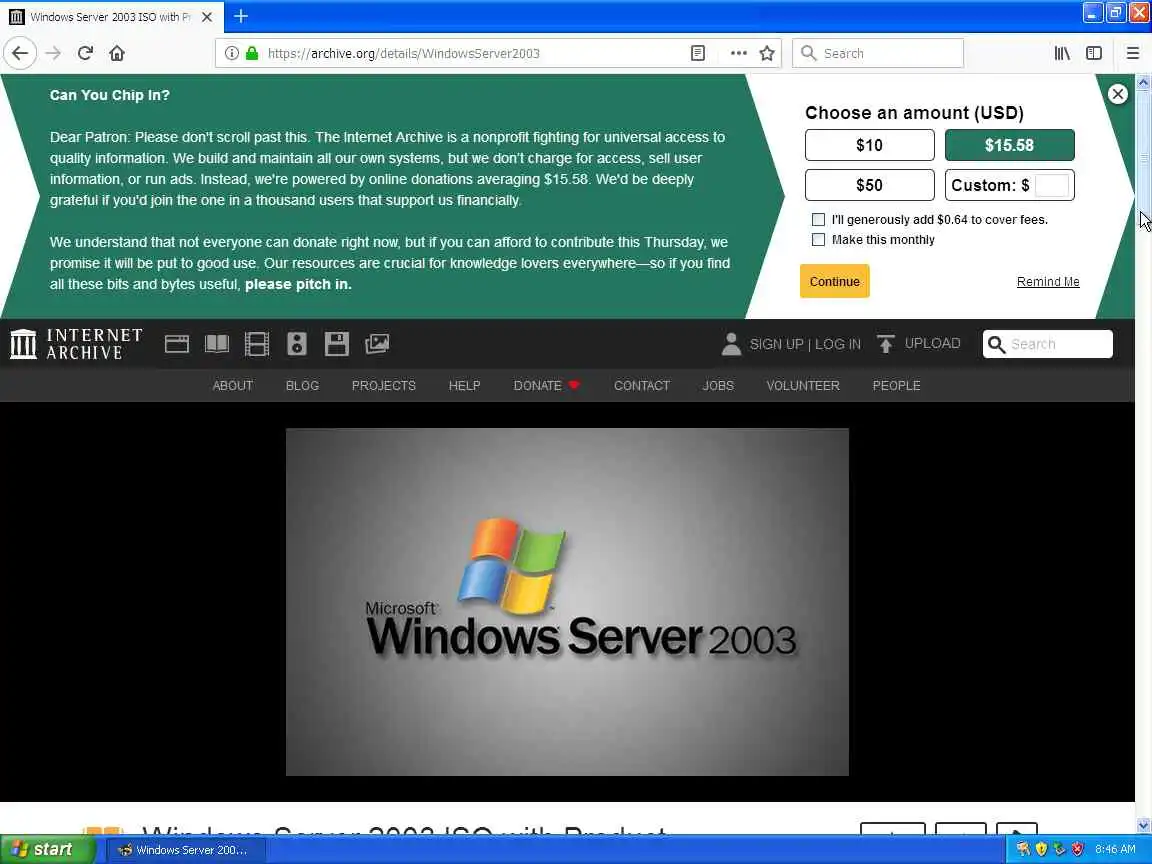Click the green secure connection padlock

click(252, 53)
